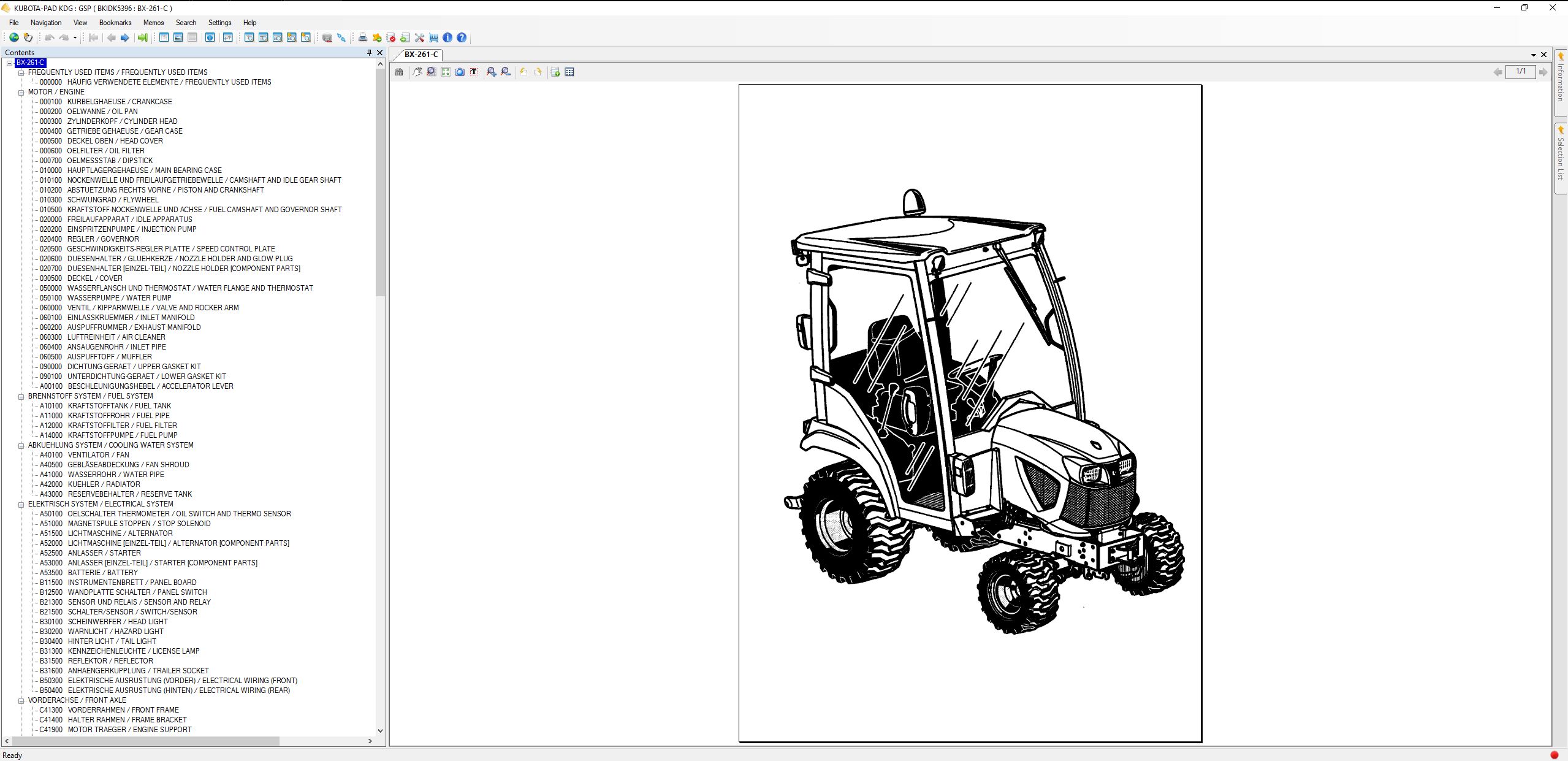Go to previous page arrow in viewer

pyautogui.click(x=1498, y=72)
